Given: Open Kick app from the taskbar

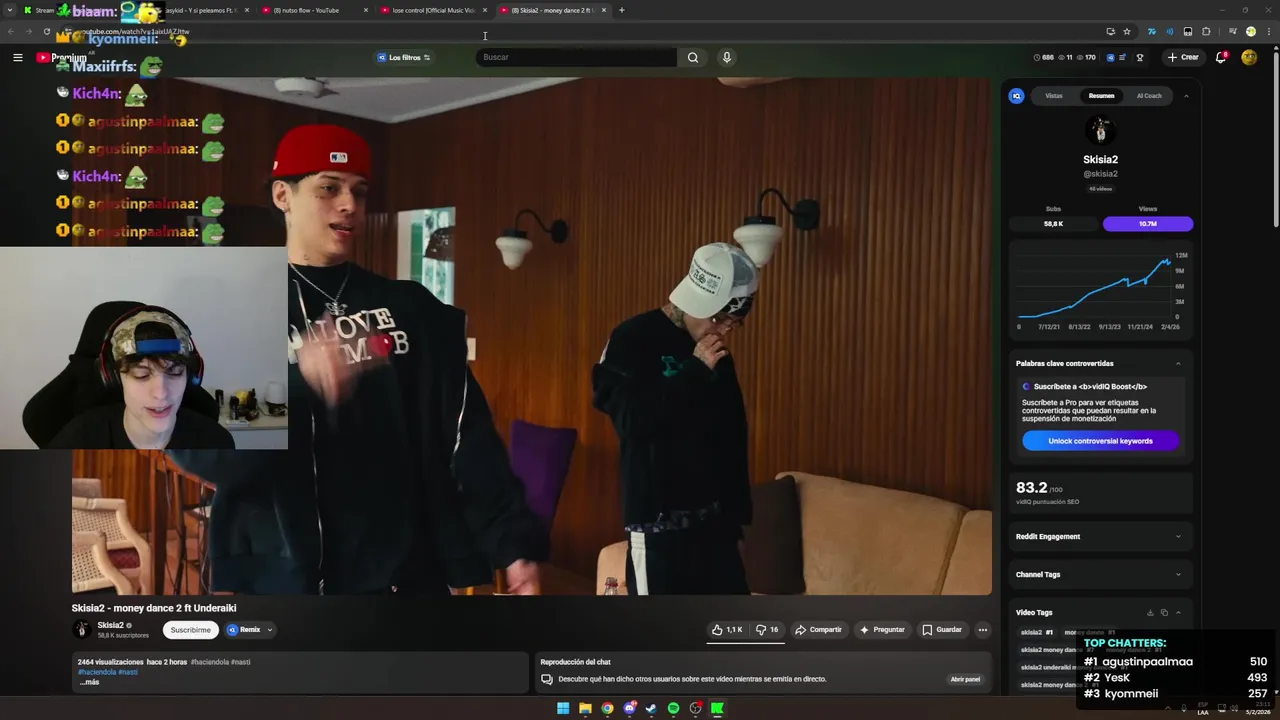Looking at the screenshot, I should coord(717,708).
